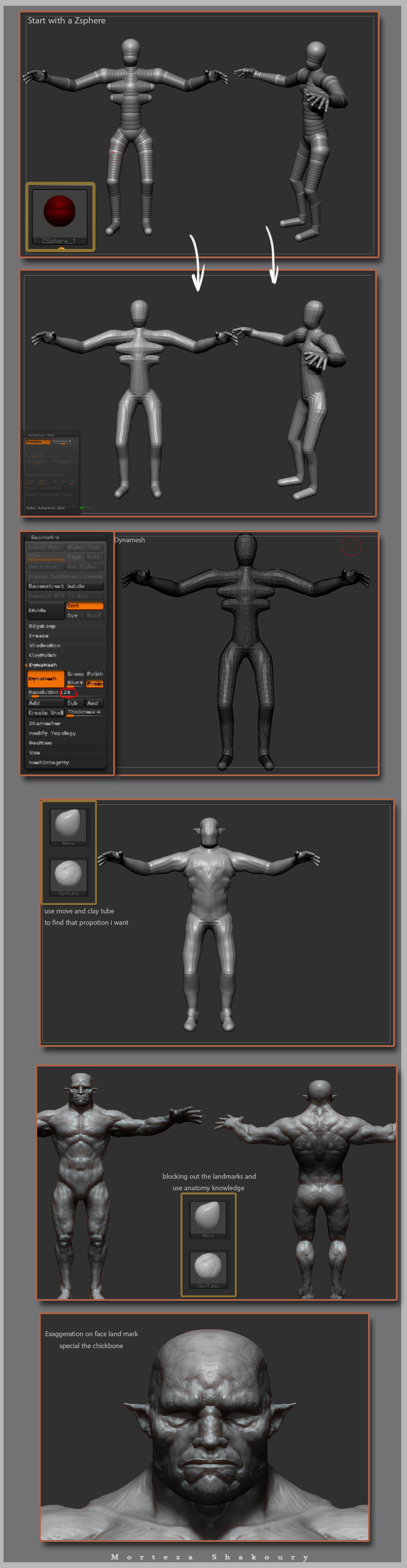Adjust the Proximity slider
Screen dimensions: 407x1568
tap(65, 462)
